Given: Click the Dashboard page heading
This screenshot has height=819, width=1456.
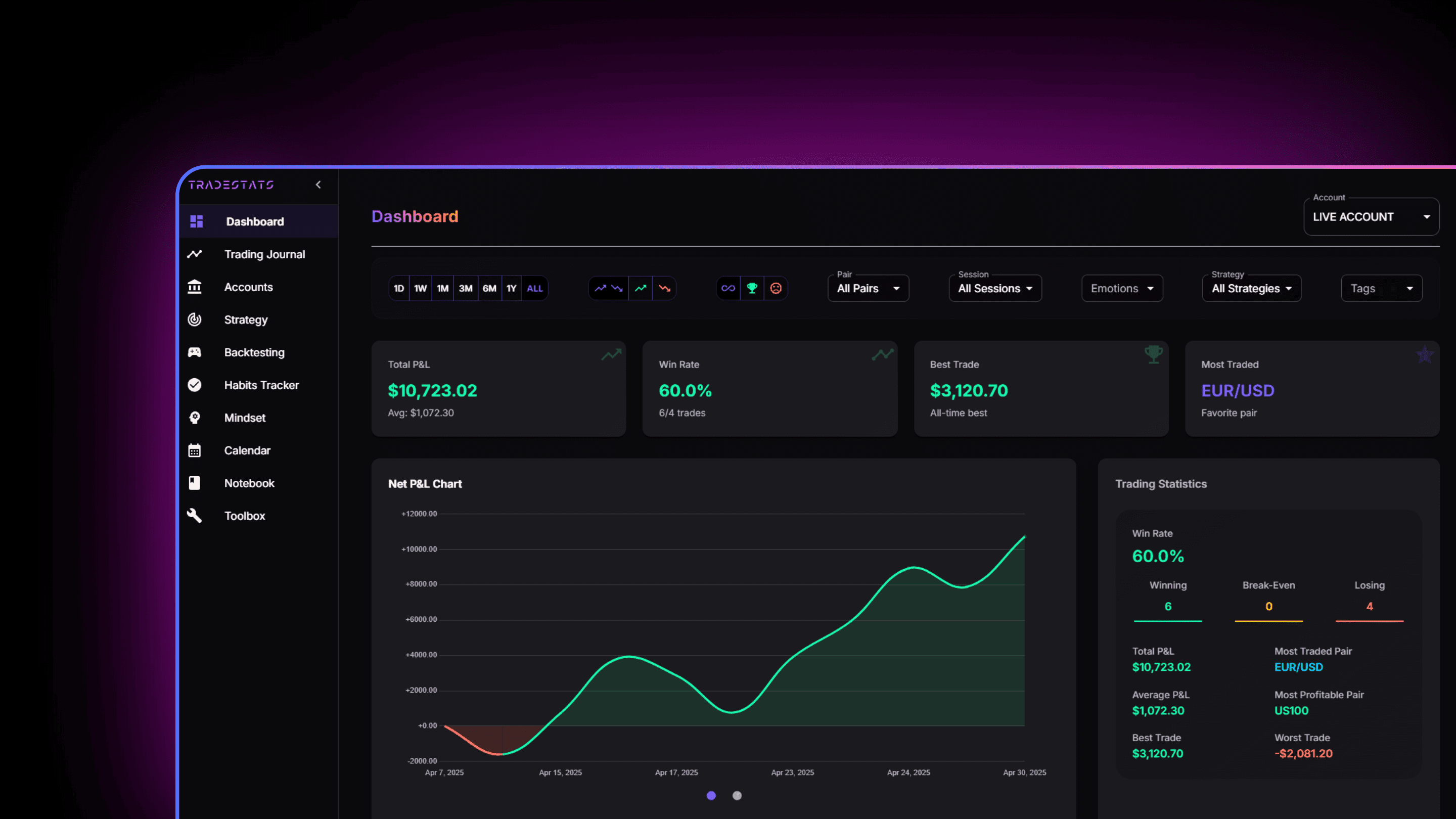Looking at the screenshot, I should coord(415,216).
